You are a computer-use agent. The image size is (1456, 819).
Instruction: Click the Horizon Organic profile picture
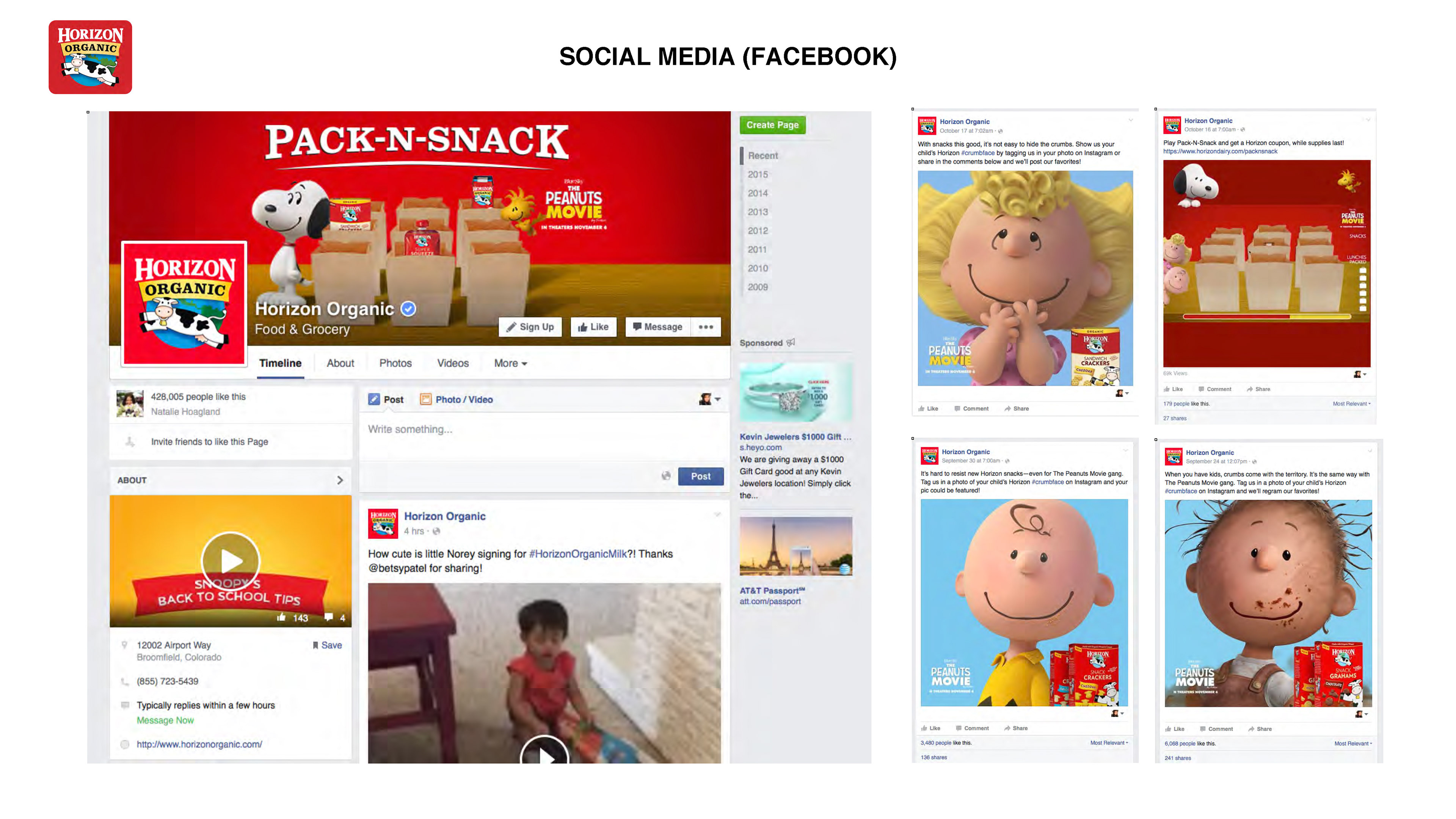[x=184, y=304]
